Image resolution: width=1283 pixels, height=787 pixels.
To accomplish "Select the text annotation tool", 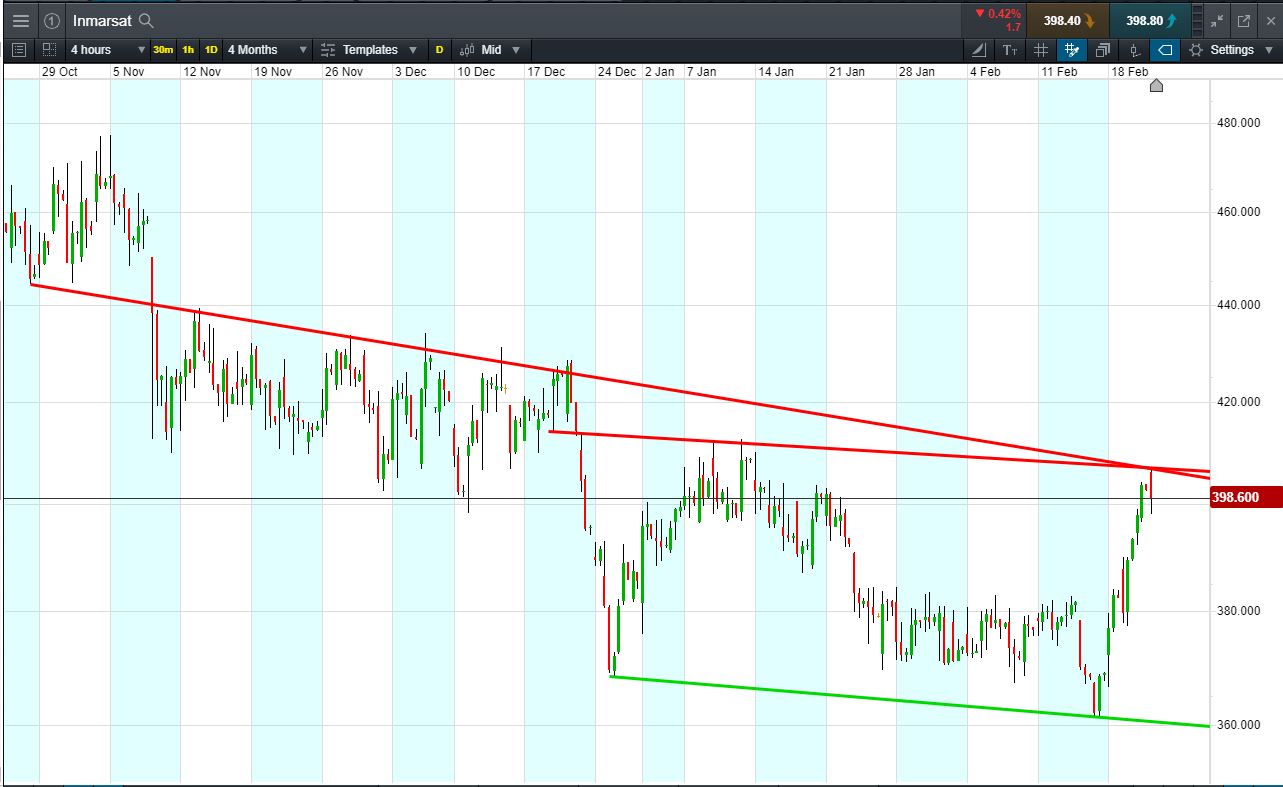I will (1010, 49).
